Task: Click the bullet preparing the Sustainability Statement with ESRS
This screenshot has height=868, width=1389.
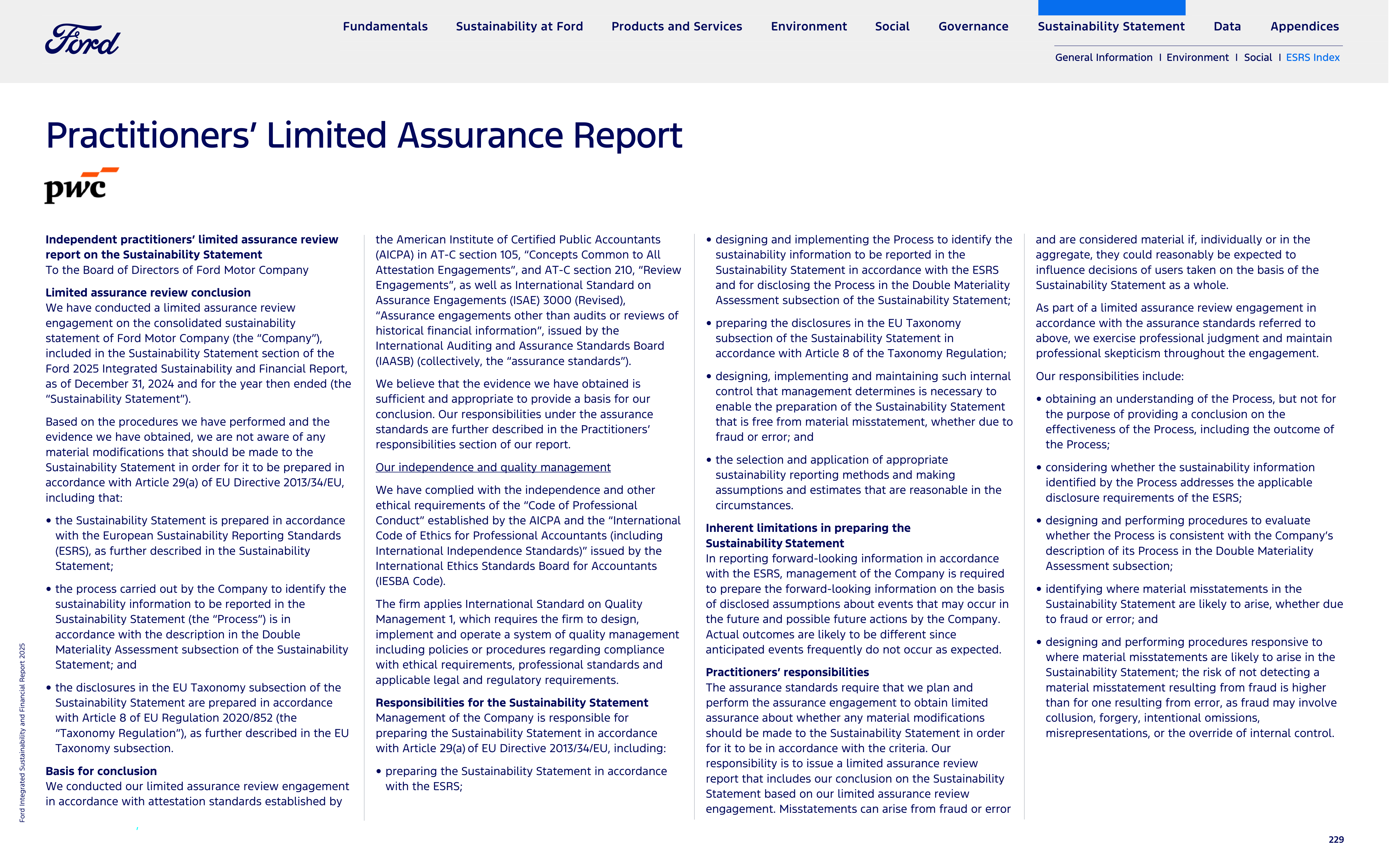Action: click(522, 778)
